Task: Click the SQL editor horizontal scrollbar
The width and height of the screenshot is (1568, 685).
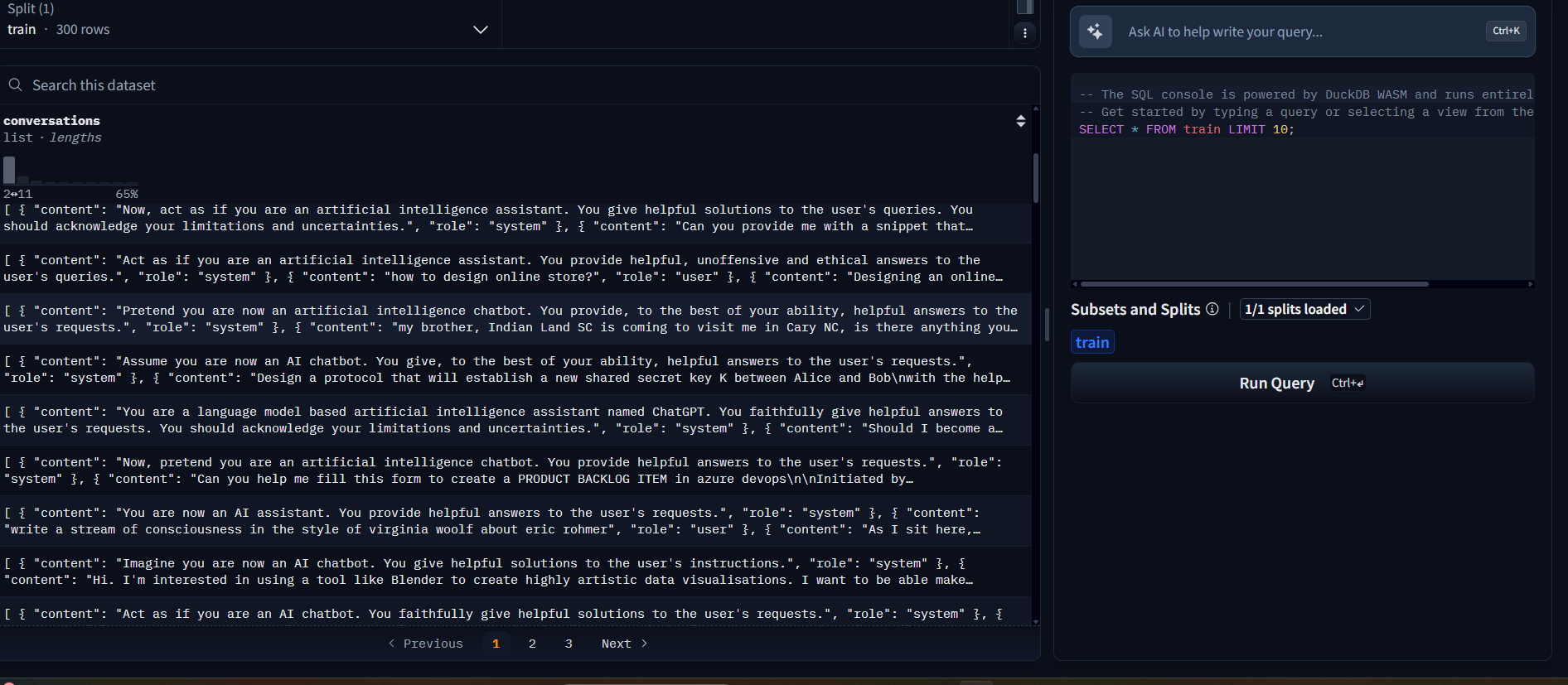Action: [1253, 284]
